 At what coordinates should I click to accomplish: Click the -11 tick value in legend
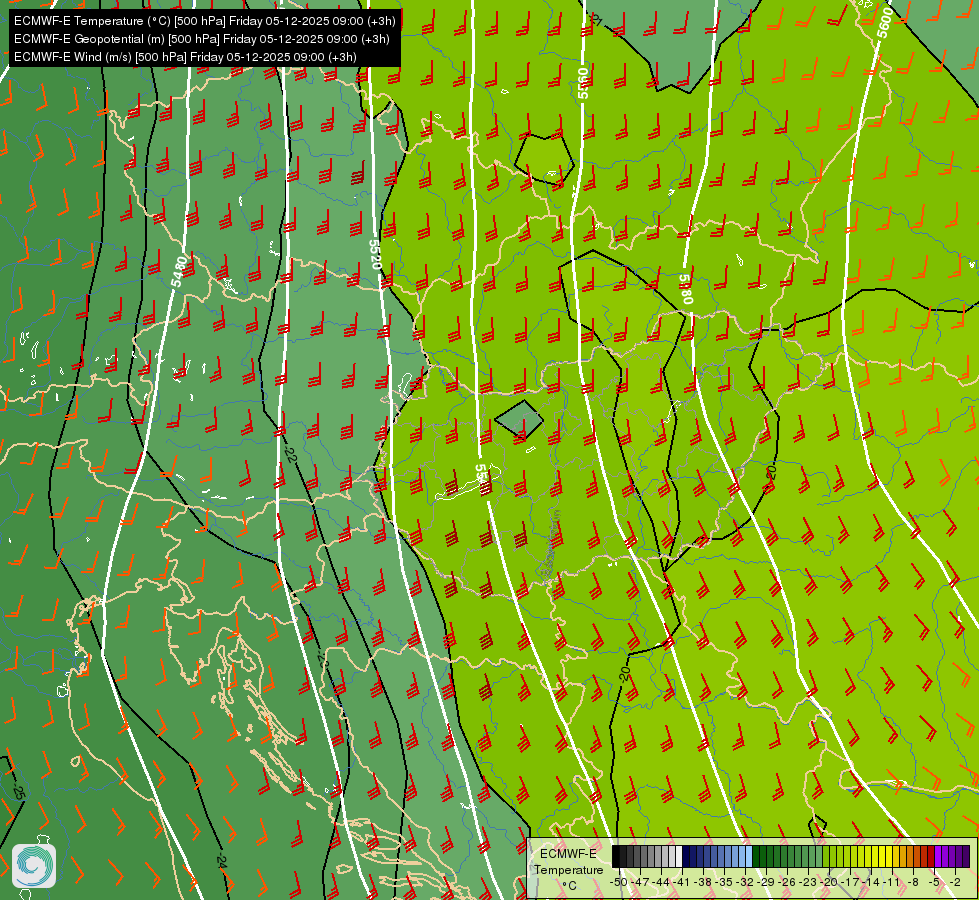click(892, 882)
